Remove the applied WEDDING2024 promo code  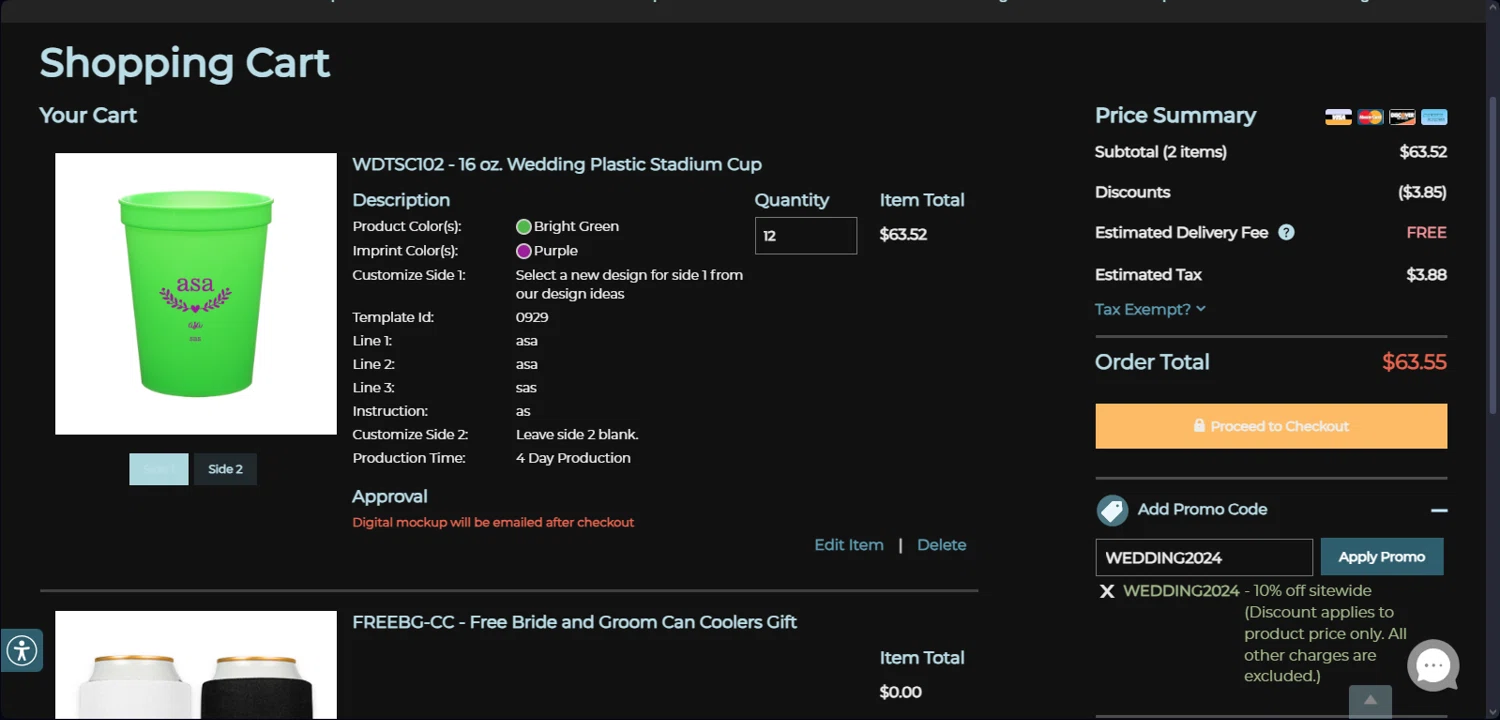coord(1107,591)
